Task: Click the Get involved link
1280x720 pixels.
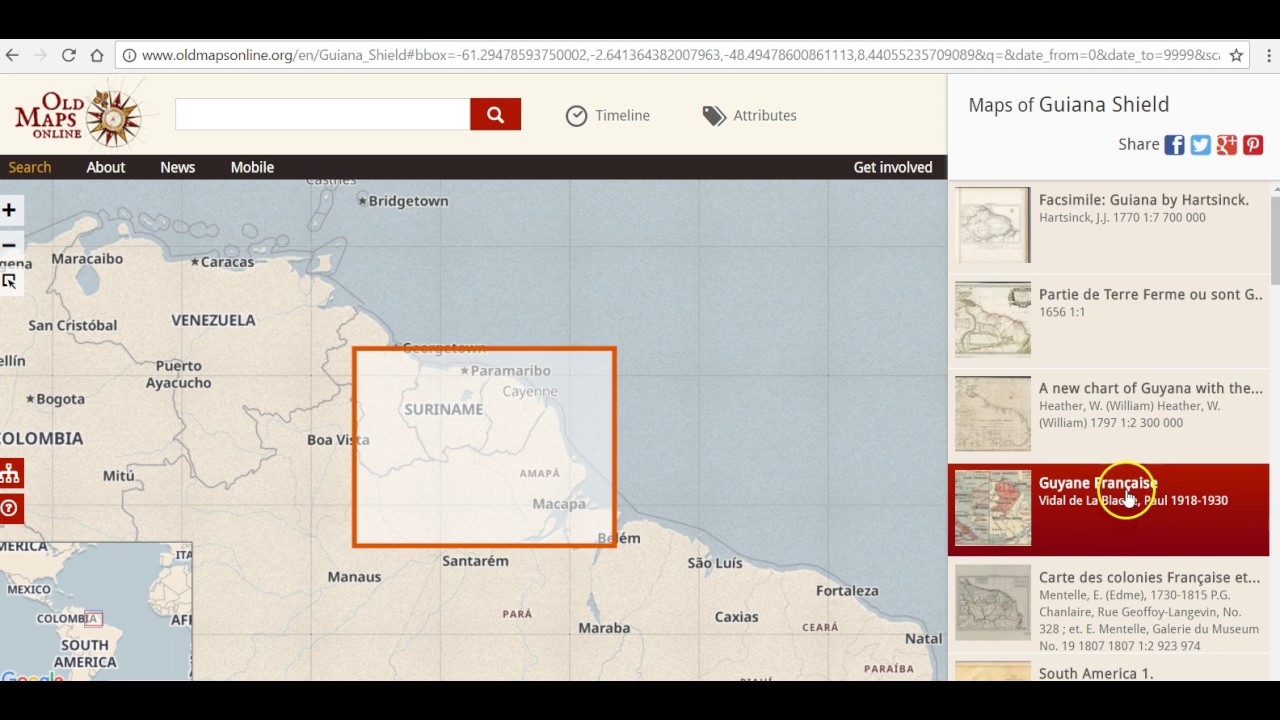Action: click(893, 167)
